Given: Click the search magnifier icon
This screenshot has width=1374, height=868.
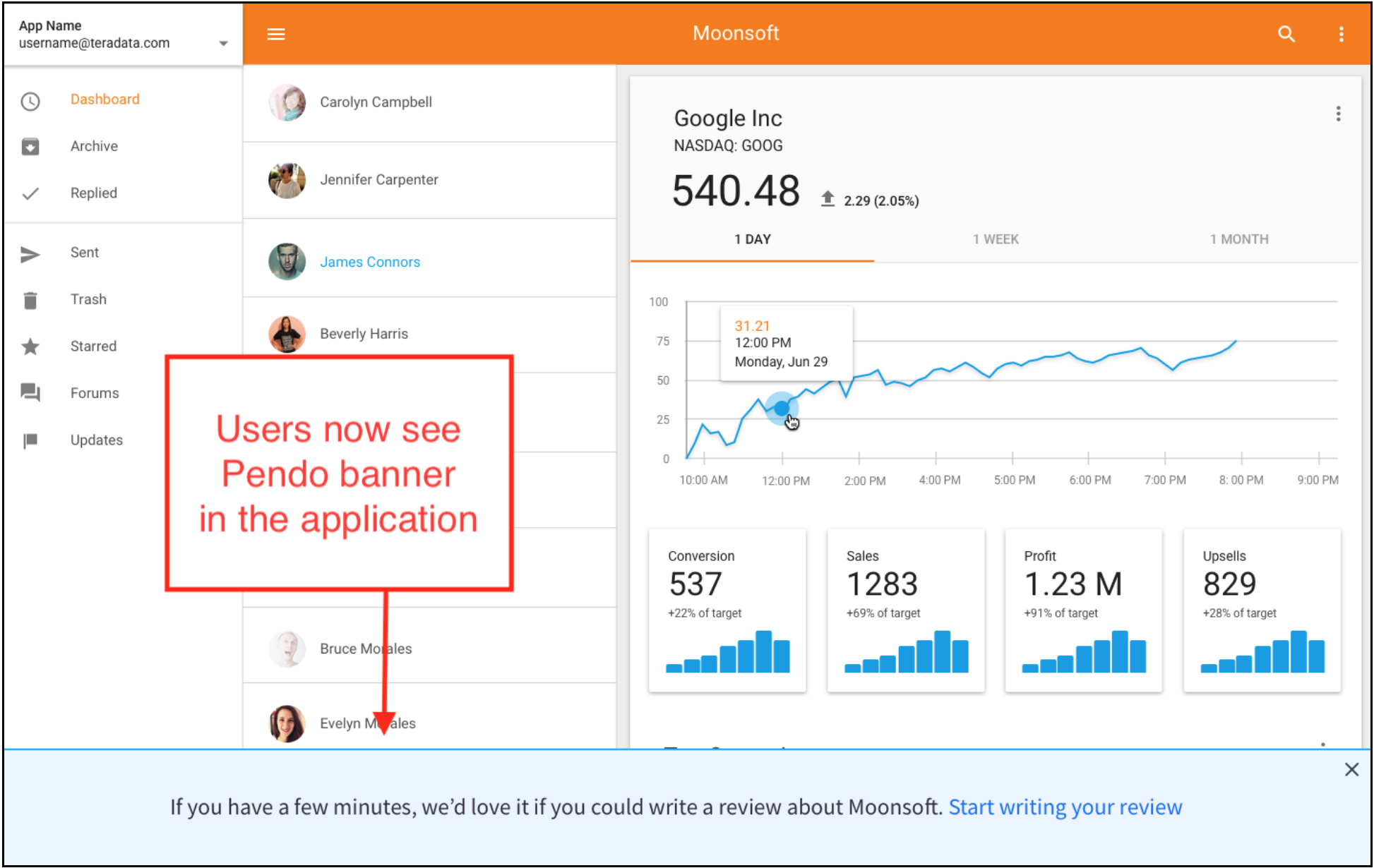Looking at the screenshot, I should pyautogui.click(x=1286, y=34).
